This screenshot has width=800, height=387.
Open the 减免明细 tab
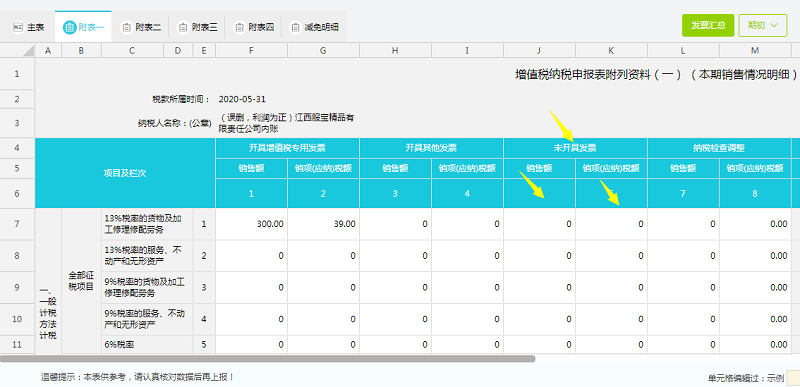[314, 27]
